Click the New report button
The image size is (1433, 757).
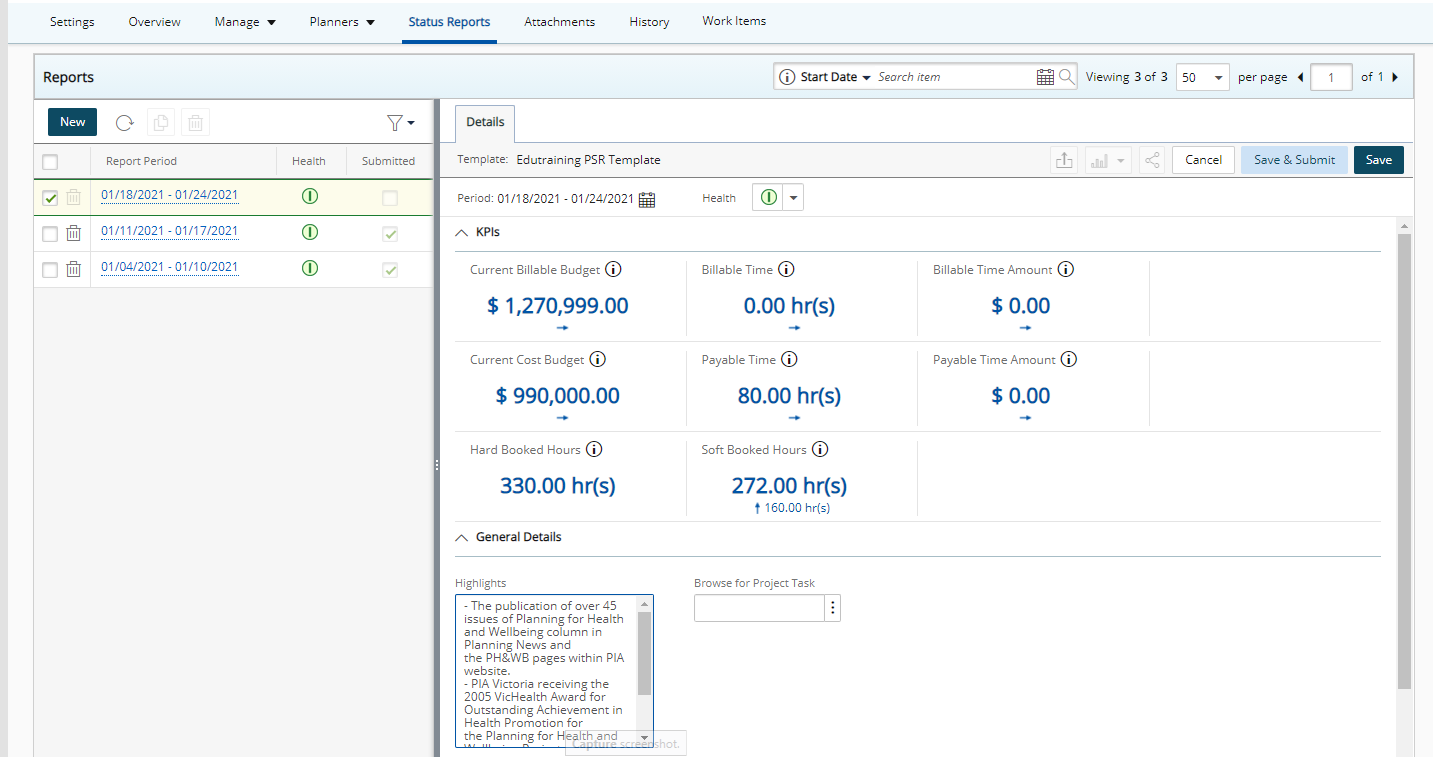coord(73,122)
